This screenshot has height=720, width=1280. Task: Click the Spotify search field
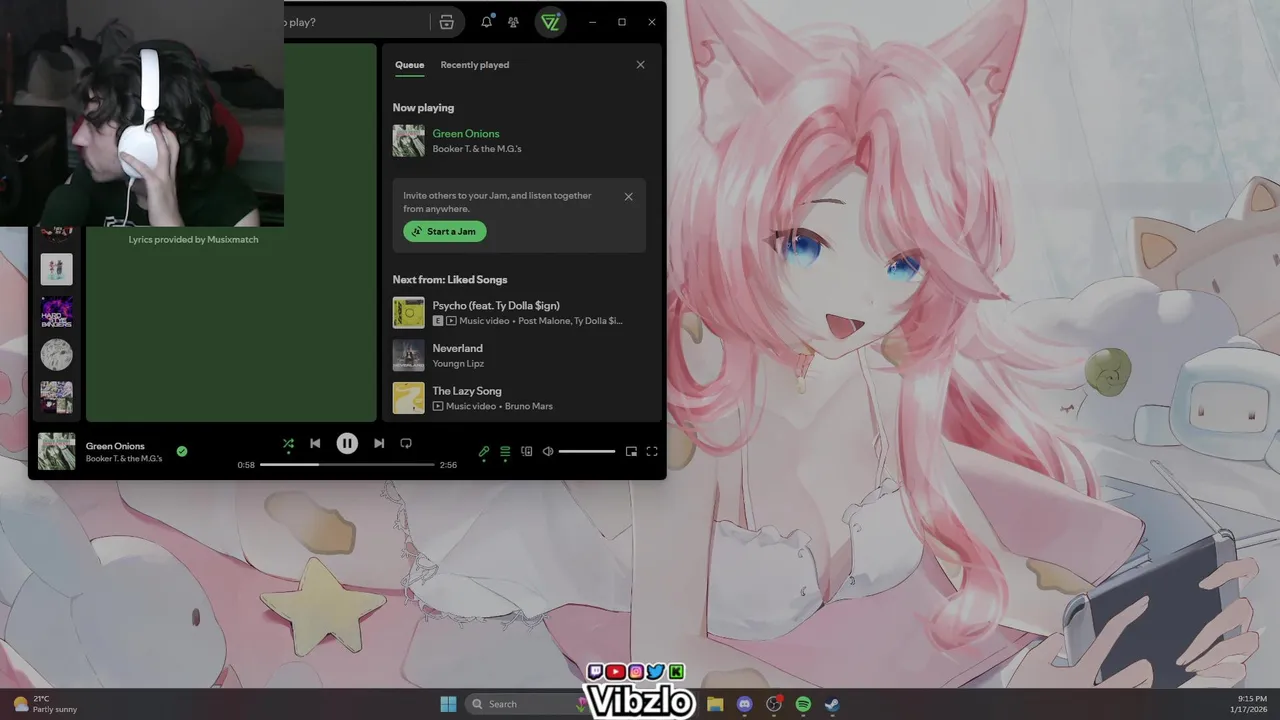pyautogui.click(x=355, y=22)
